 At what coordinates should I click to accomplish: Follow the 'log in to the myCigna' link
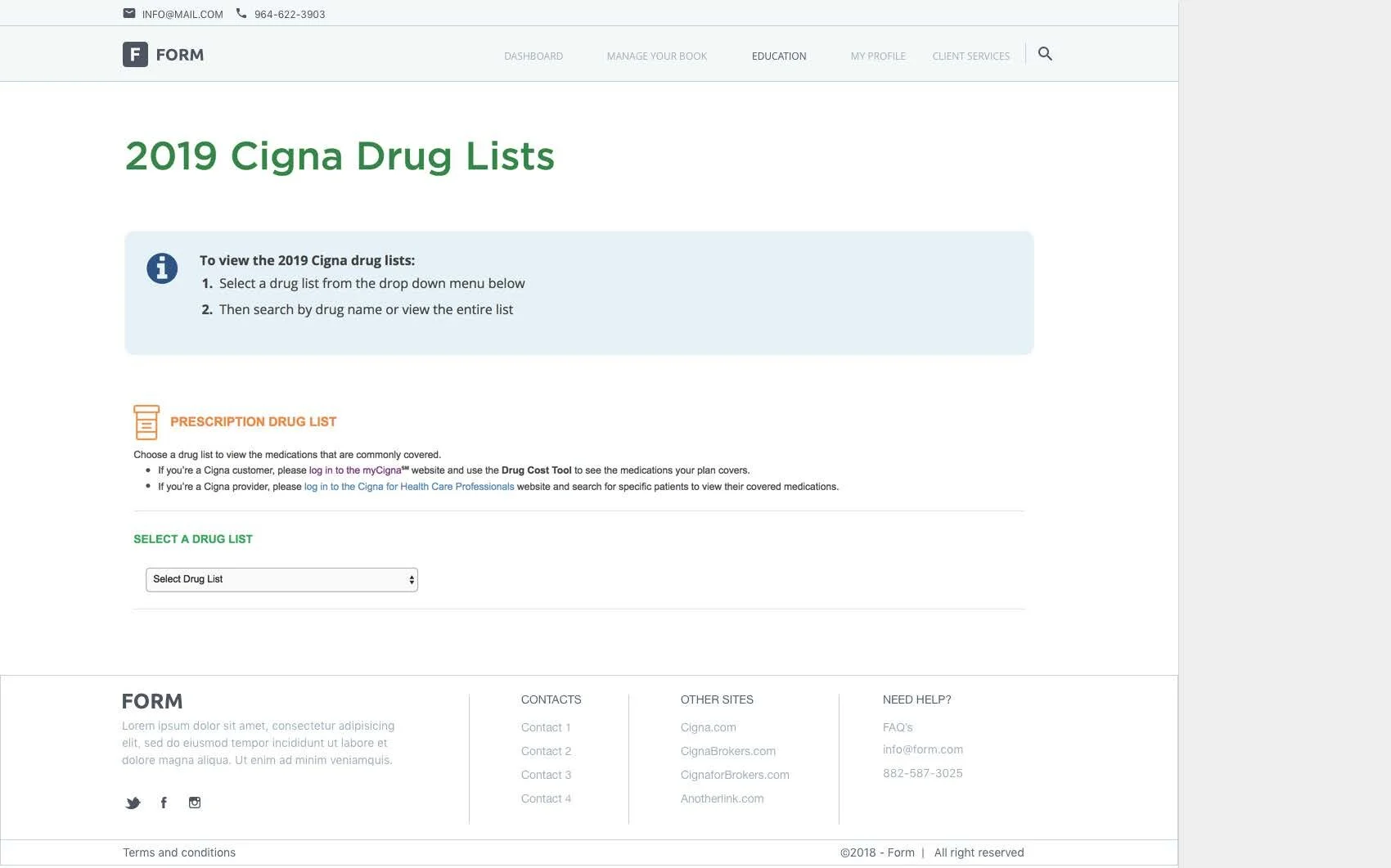coord(358,470)
